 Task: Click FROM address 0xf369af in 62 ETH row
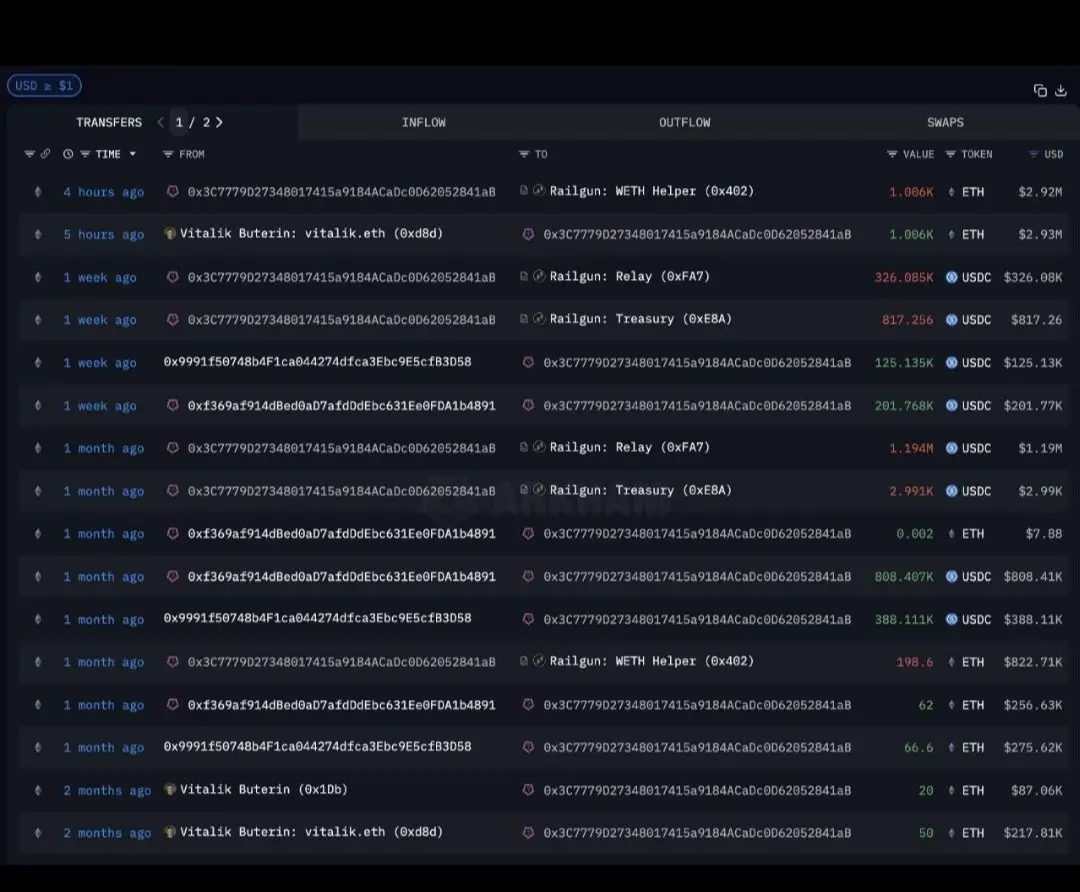[x=342, y=705]
